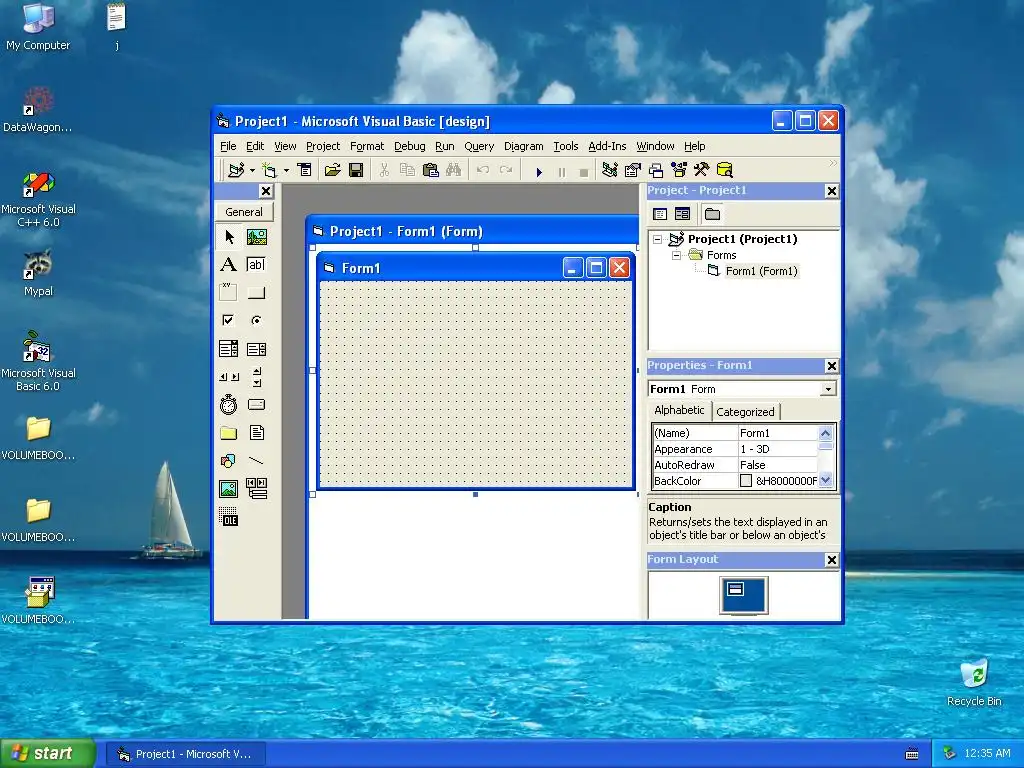Viewport: 1024px width, 768px height.
Task: Select the OptionButton control tool
Action: pos(257,320)
